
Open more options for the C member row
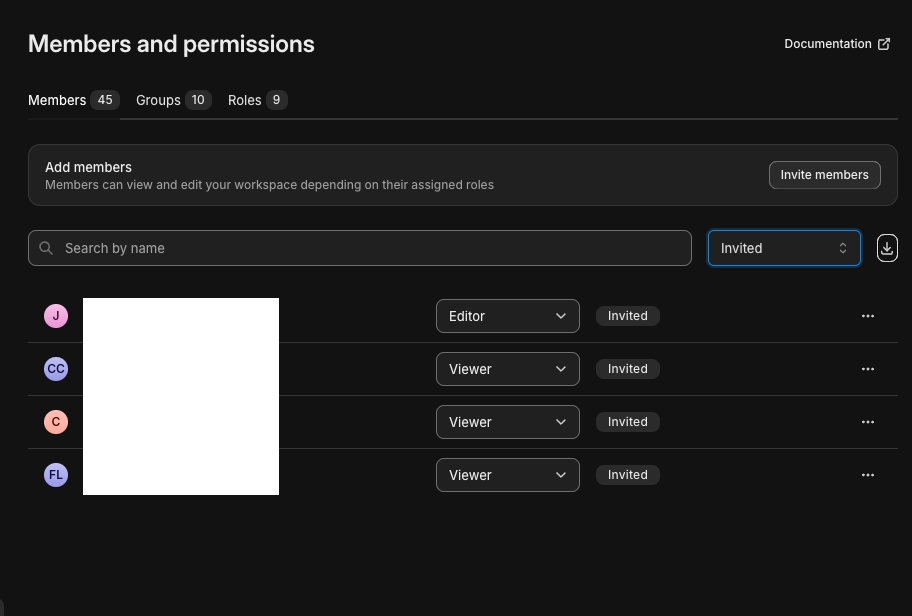tap(867, 422)
